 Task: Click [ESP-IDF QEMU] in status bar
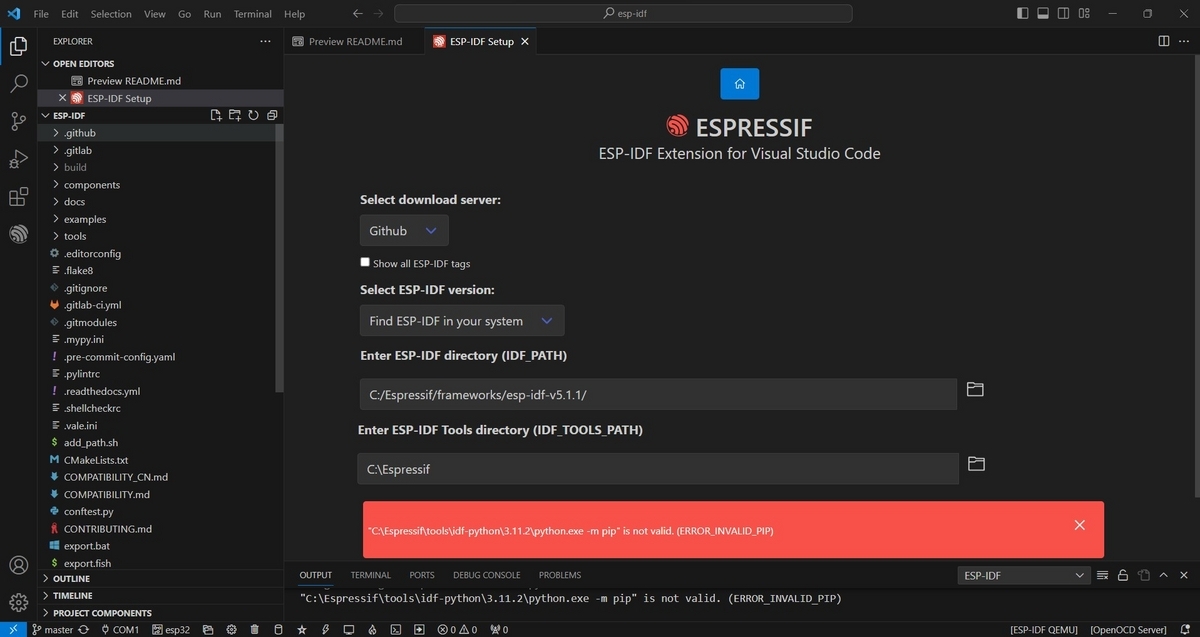coord(1045,630)
